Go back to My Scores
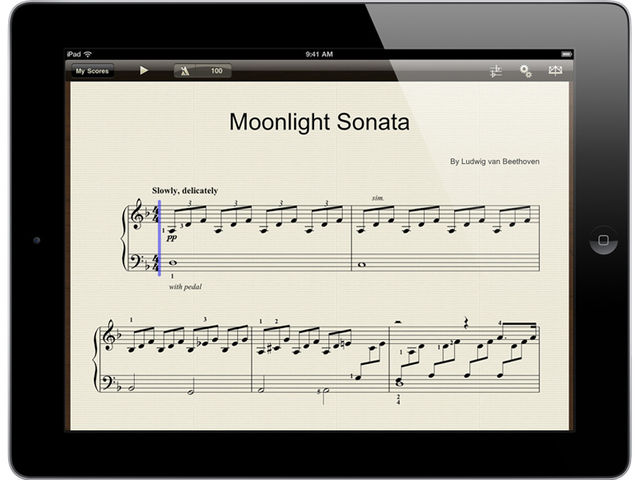Viewport: 640px width, 480px height. pyautogui.click(x=92, y=71)
